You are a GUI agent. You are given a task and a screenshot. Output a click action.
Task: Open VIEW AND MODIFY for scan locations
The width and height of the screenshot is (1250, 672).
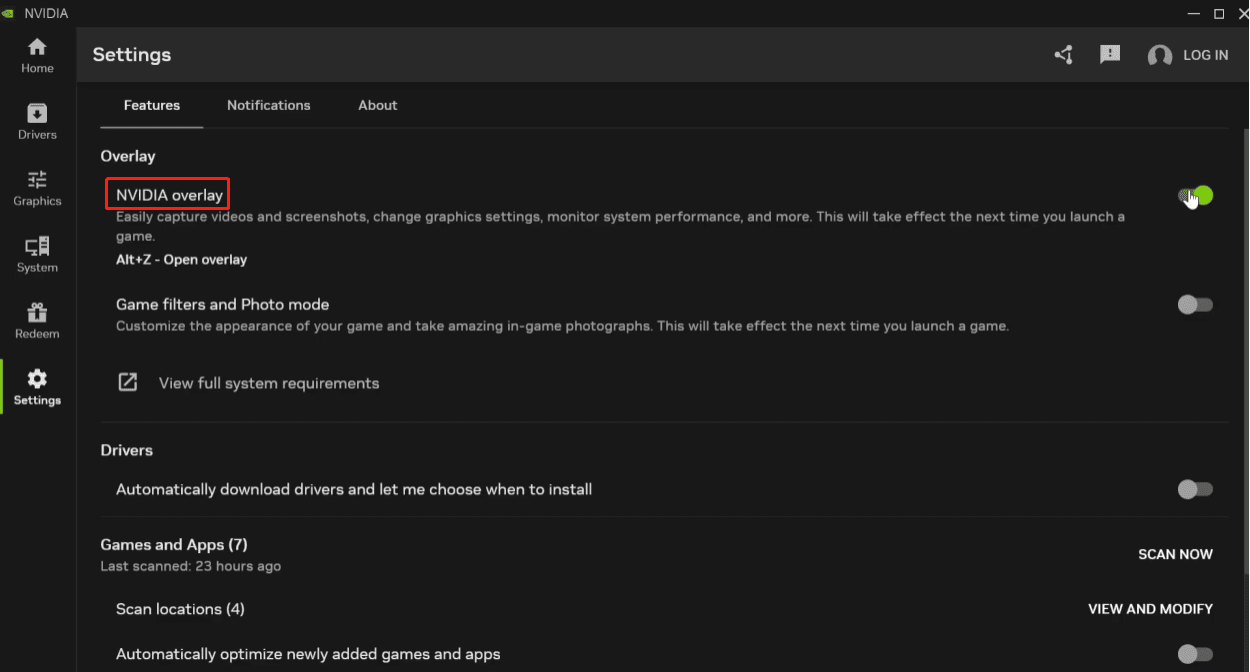(1150, 608)
